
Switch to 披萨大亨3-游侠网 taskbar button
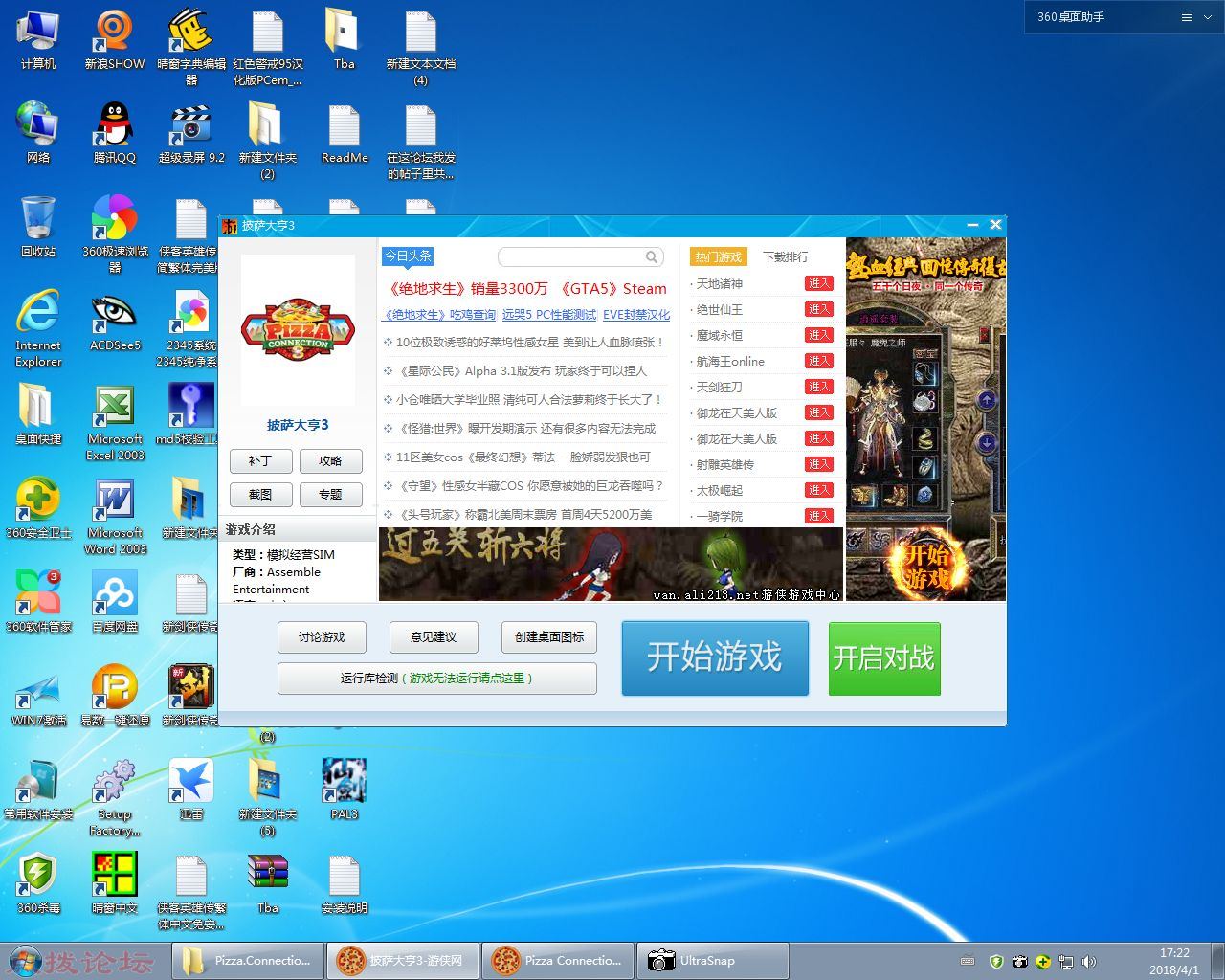pos(401,961)
